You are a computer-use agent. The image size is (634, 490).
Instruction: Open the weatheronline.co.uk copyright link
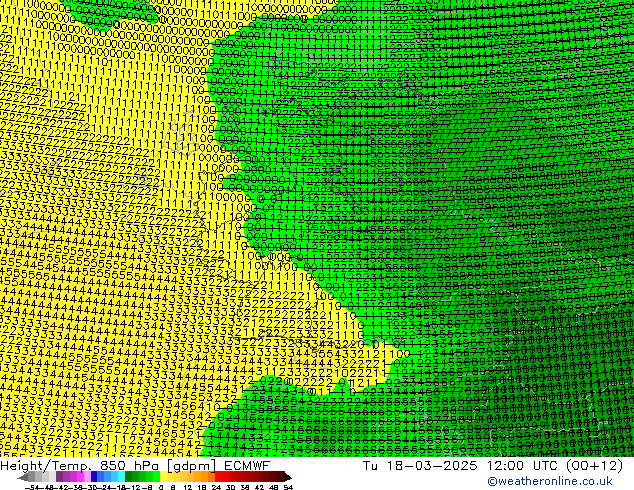pos(550,481)
